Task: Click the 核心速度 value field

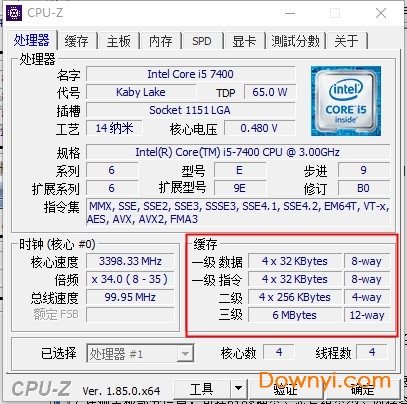Action: (x=130, y=261)
